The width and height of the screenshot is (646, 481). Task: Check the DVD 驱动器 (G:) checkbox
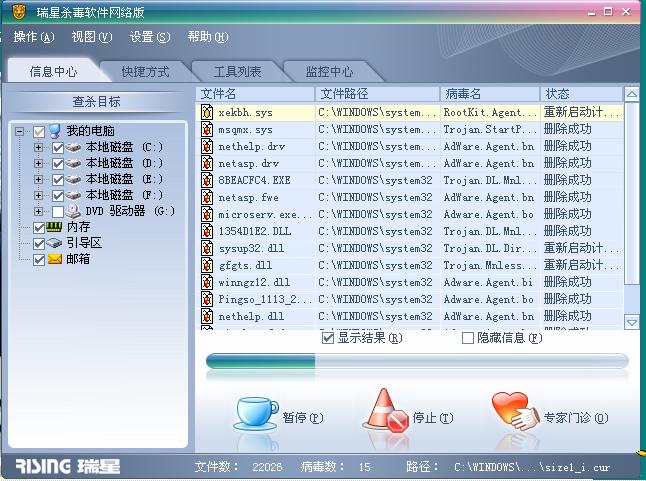(58, 212)
